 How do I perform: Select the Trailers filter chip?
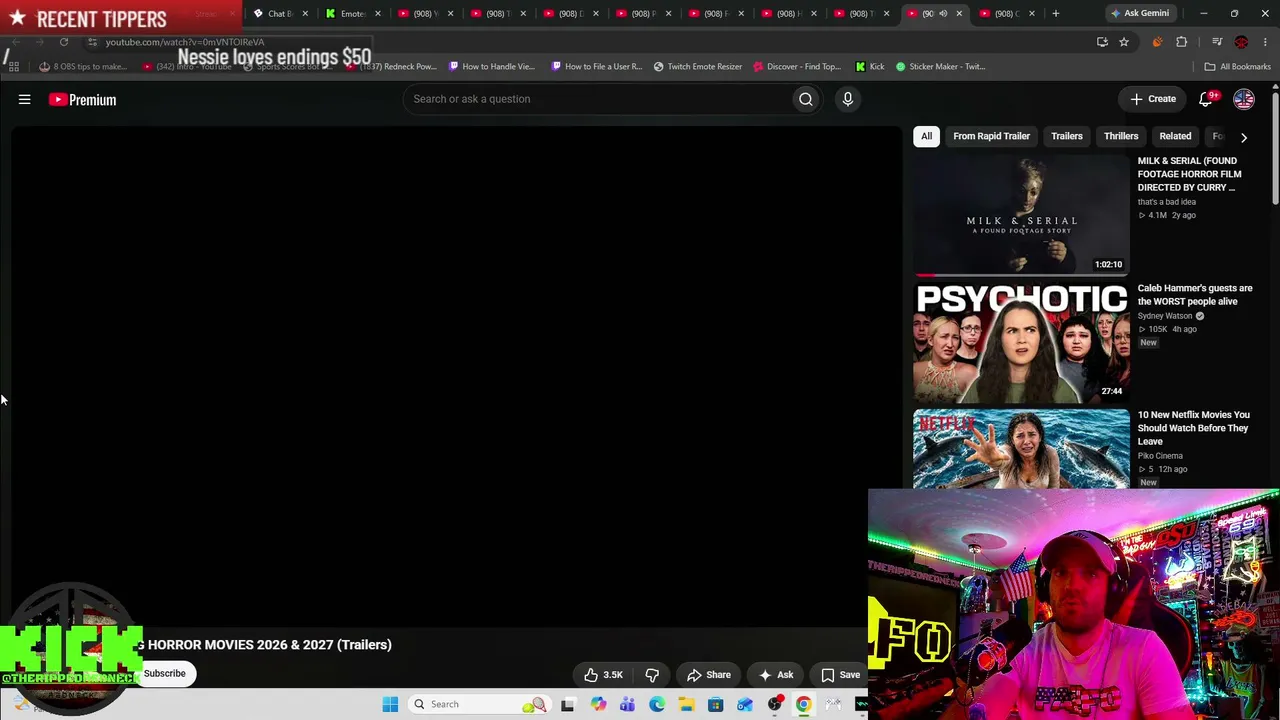1066,136
